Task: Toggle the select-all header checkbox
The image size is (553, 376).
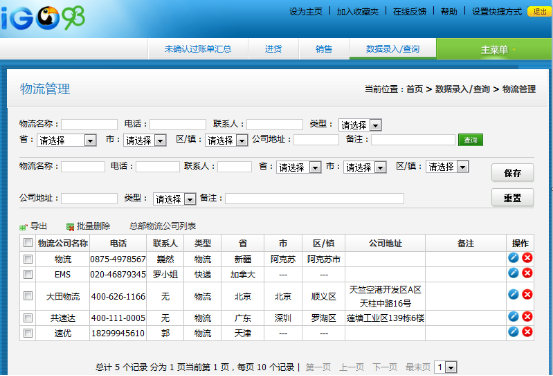Action: click(x=28, y=243)
